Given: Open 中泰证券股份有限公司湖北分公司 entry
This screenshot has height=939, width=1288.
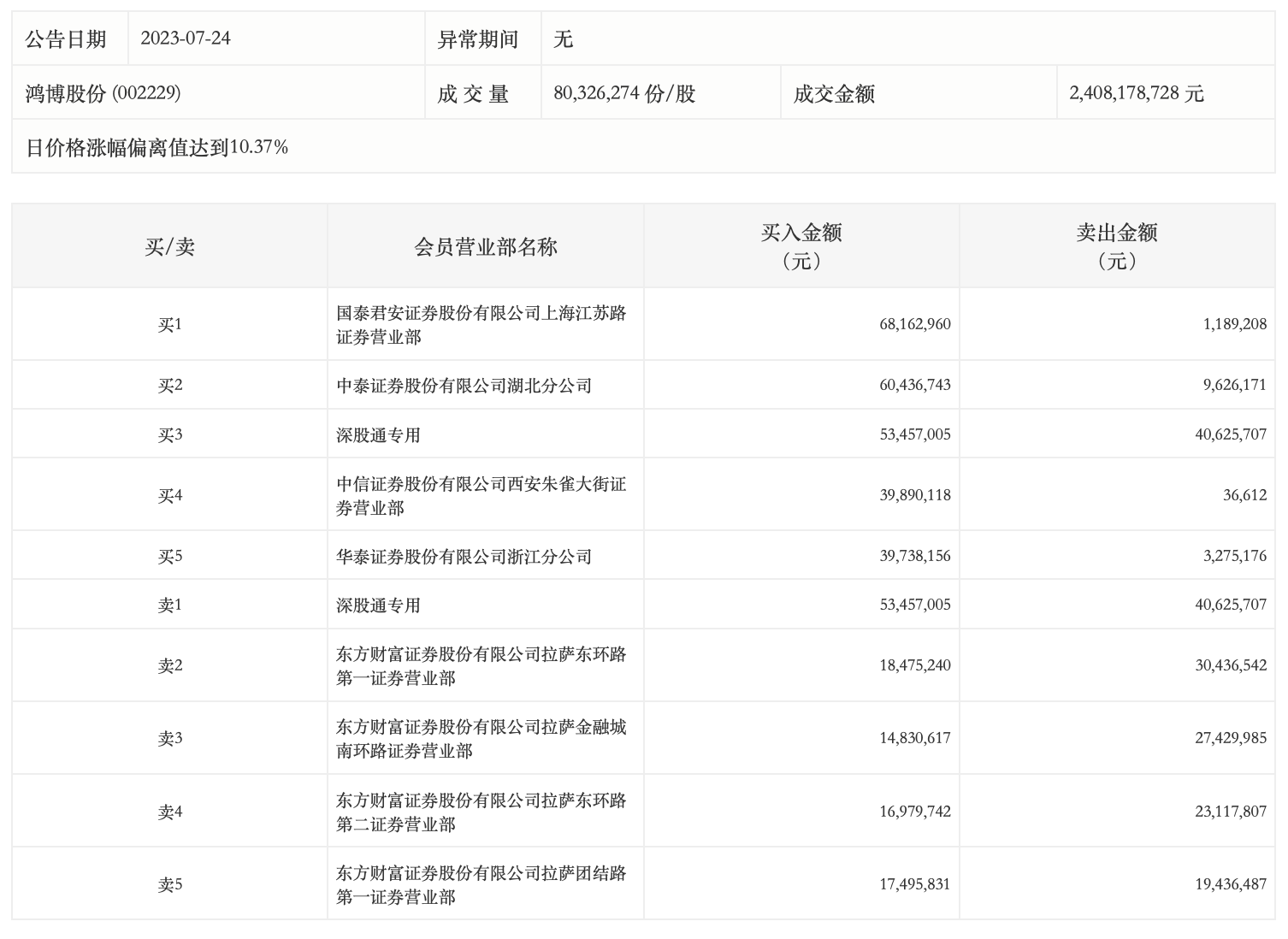Looking at the screenshot, I should 464,386.
